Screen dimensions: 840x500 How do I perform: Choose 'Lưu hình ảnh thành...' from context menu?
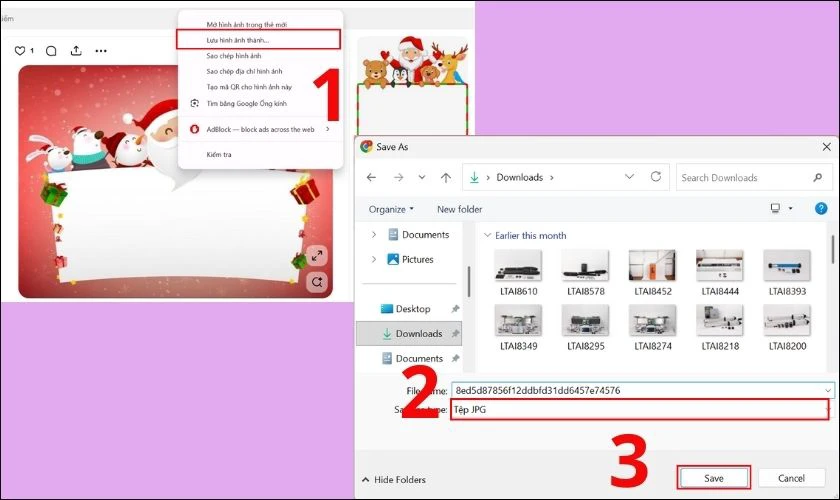(x=259, y=40)
